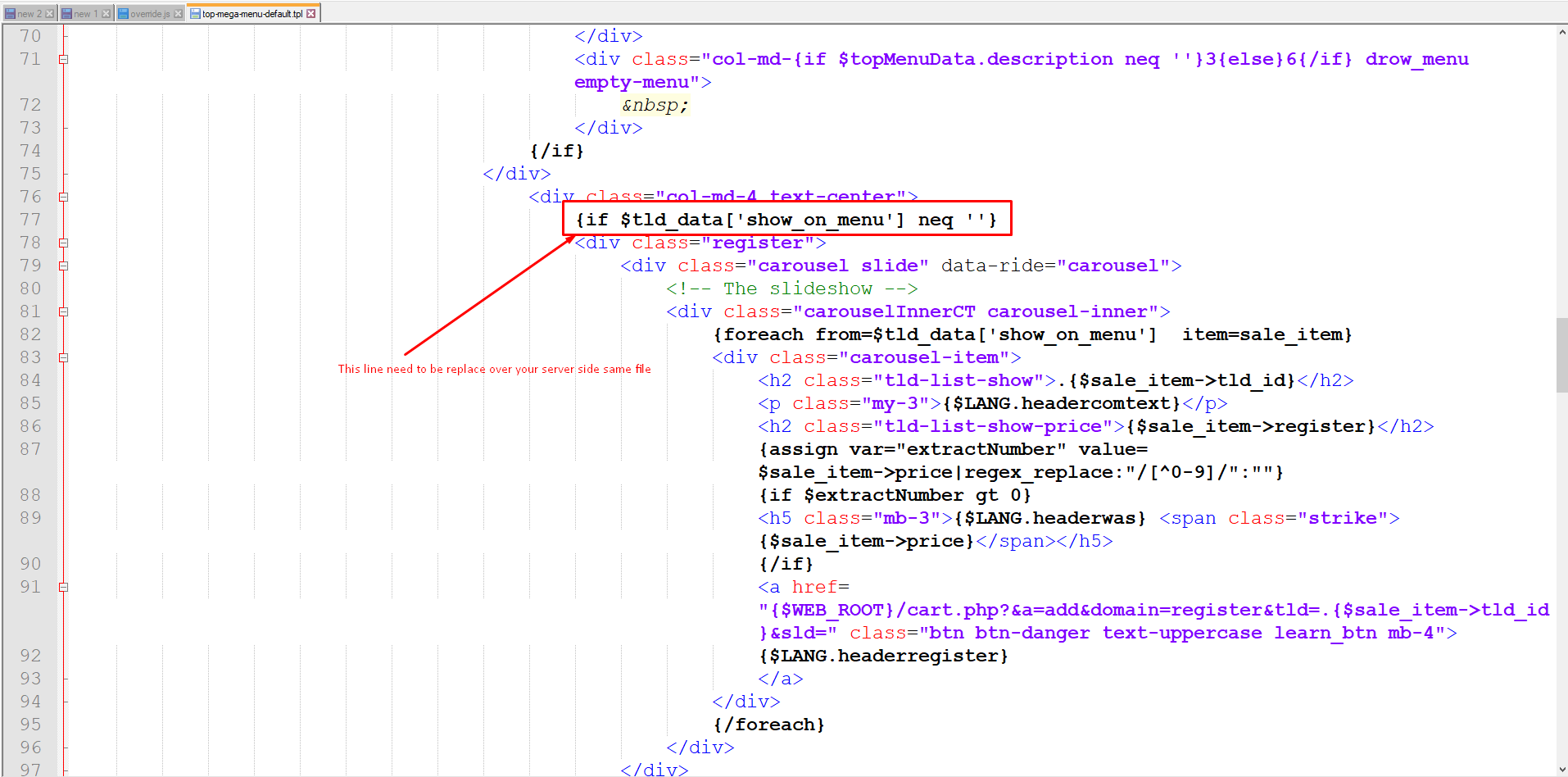The image size is (1568, 777).
Task: Collapse the carousel-item fold at line 83
Action: coord(63,357)
